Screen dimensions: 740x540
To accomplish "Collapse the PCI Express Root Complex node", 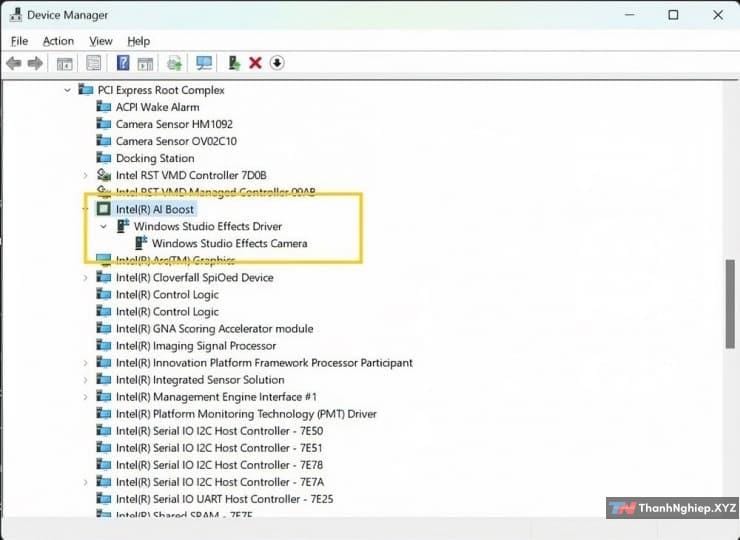I will (x=67, y=90).
